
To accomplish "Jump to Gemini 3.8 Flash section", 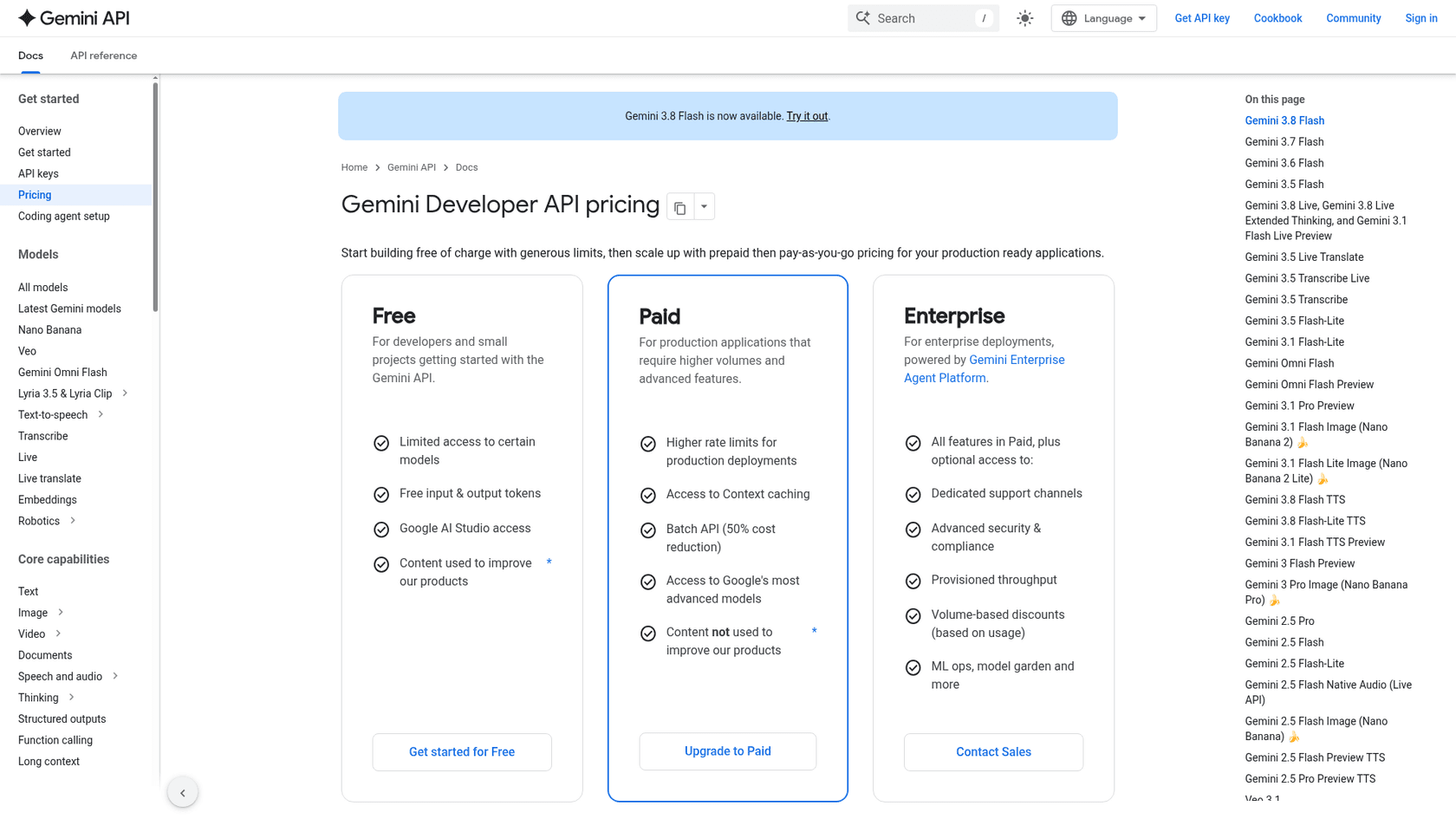I will (x=1284, y=120).
